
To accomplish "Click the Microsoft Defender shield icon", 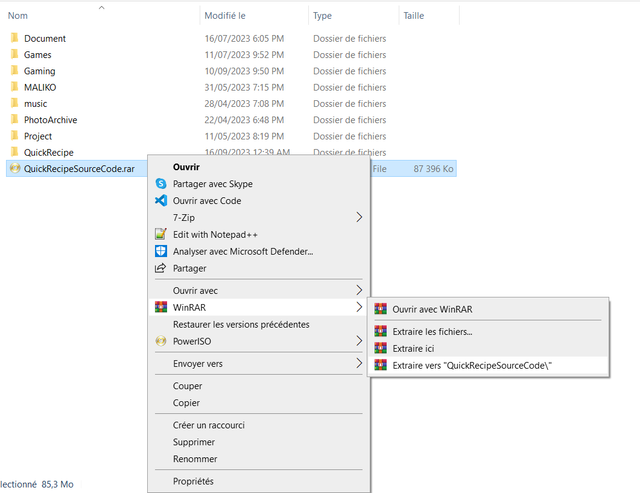I will tap(161, 251).
